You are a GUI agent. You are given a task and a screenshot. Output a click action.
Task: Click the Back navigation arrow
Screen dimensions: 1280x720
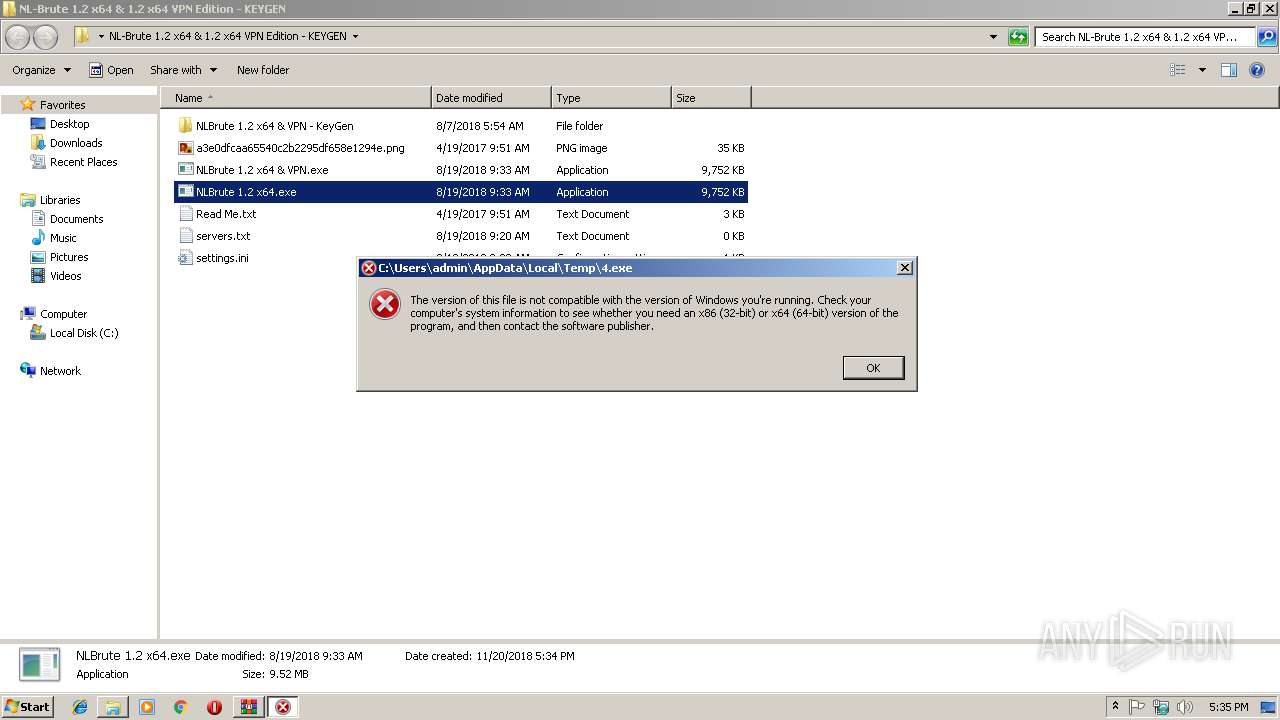tap(18, 37)
